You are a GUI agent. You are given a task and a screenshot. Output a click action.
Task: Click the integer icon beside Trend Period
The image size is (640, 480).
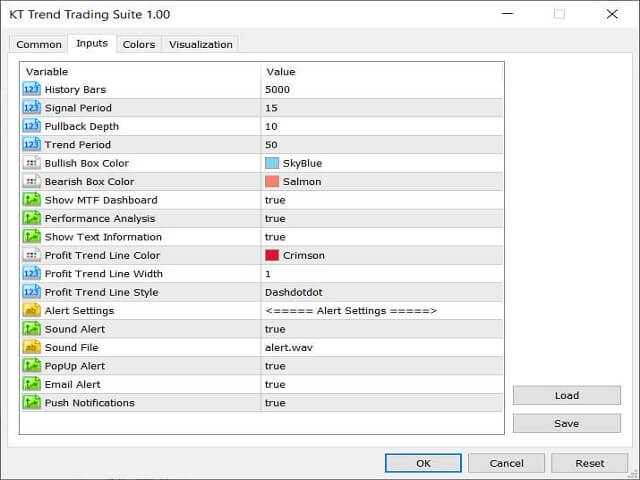point(31,144)
